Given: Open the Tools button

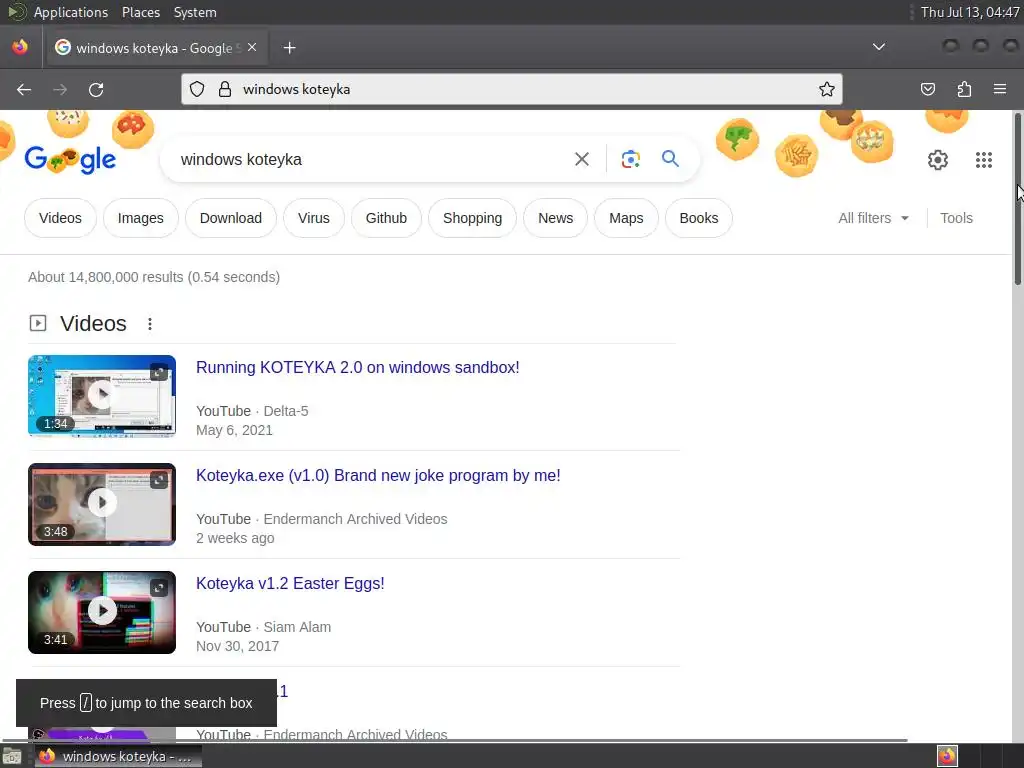Looking at the screenshot, I should coord(956,218).
